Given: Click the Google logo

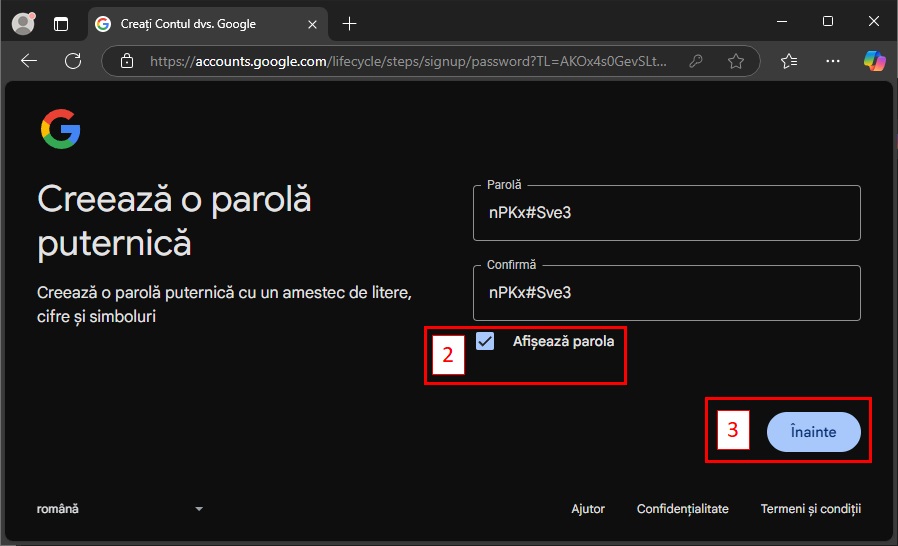Looking at the screenshot, I should pyautogui.click(x=60, y=130).
